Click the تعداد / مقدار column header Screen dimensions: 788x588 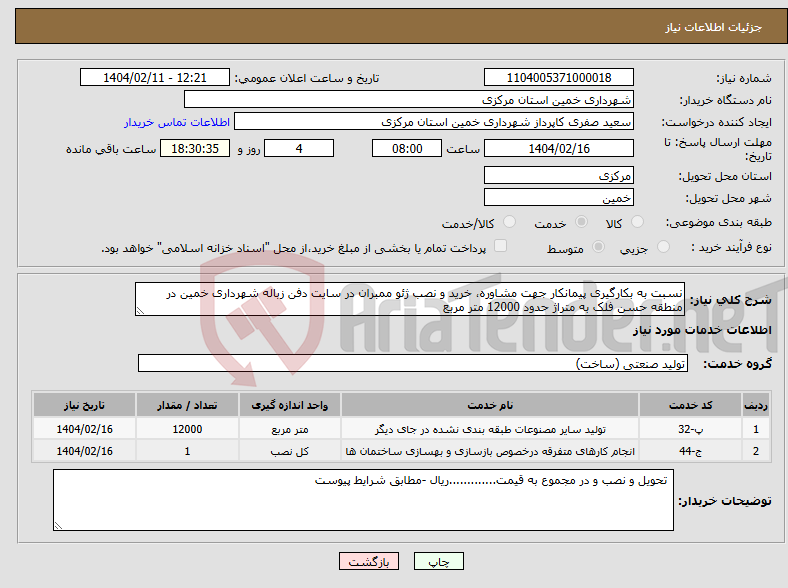point(187,405)
